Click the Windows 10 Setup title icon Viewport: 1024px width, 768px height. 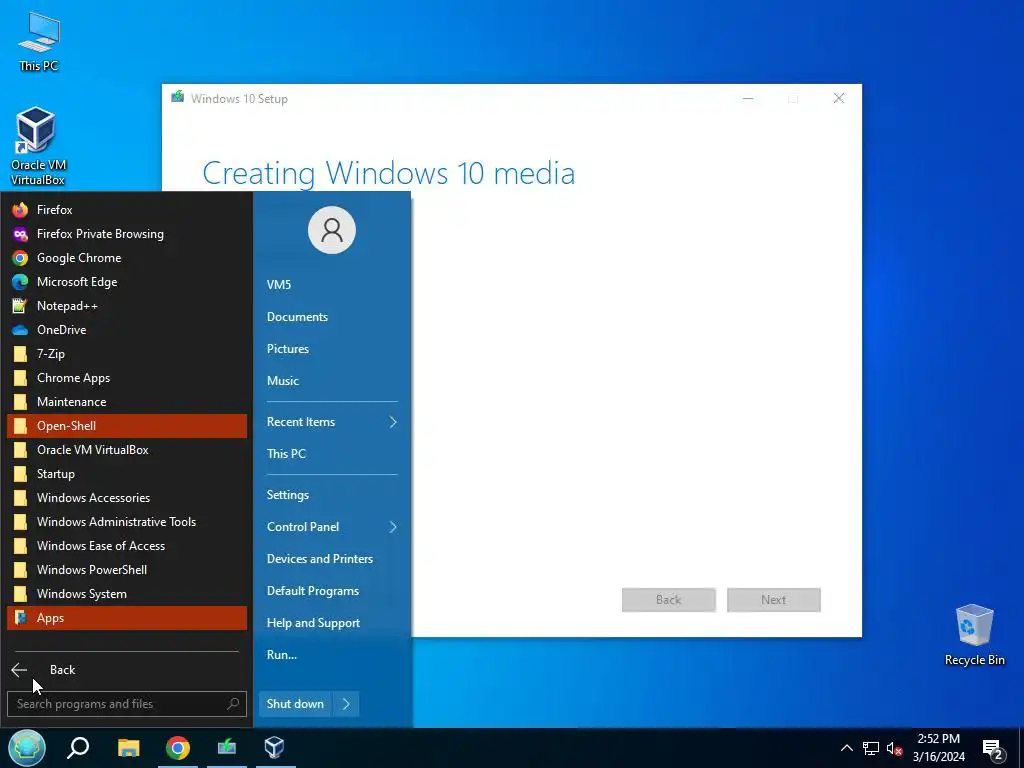pyautogui.click(x=178, y=97)
